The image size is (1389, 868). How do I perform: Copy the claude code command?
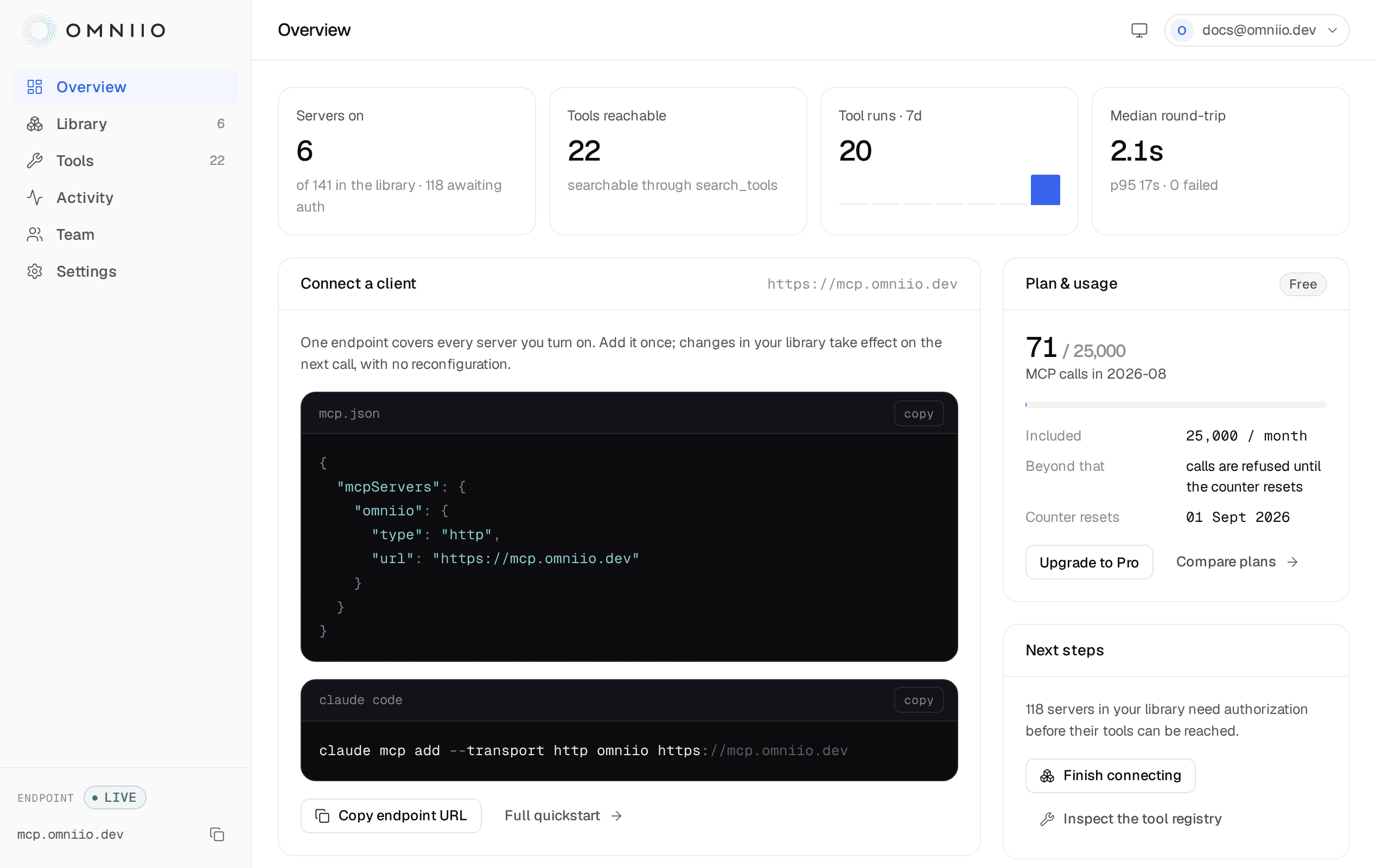tap(919, 700)
